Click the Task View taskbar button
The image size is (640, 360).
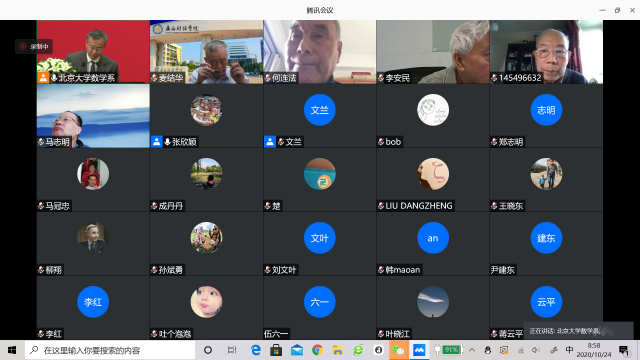point(232,350)
